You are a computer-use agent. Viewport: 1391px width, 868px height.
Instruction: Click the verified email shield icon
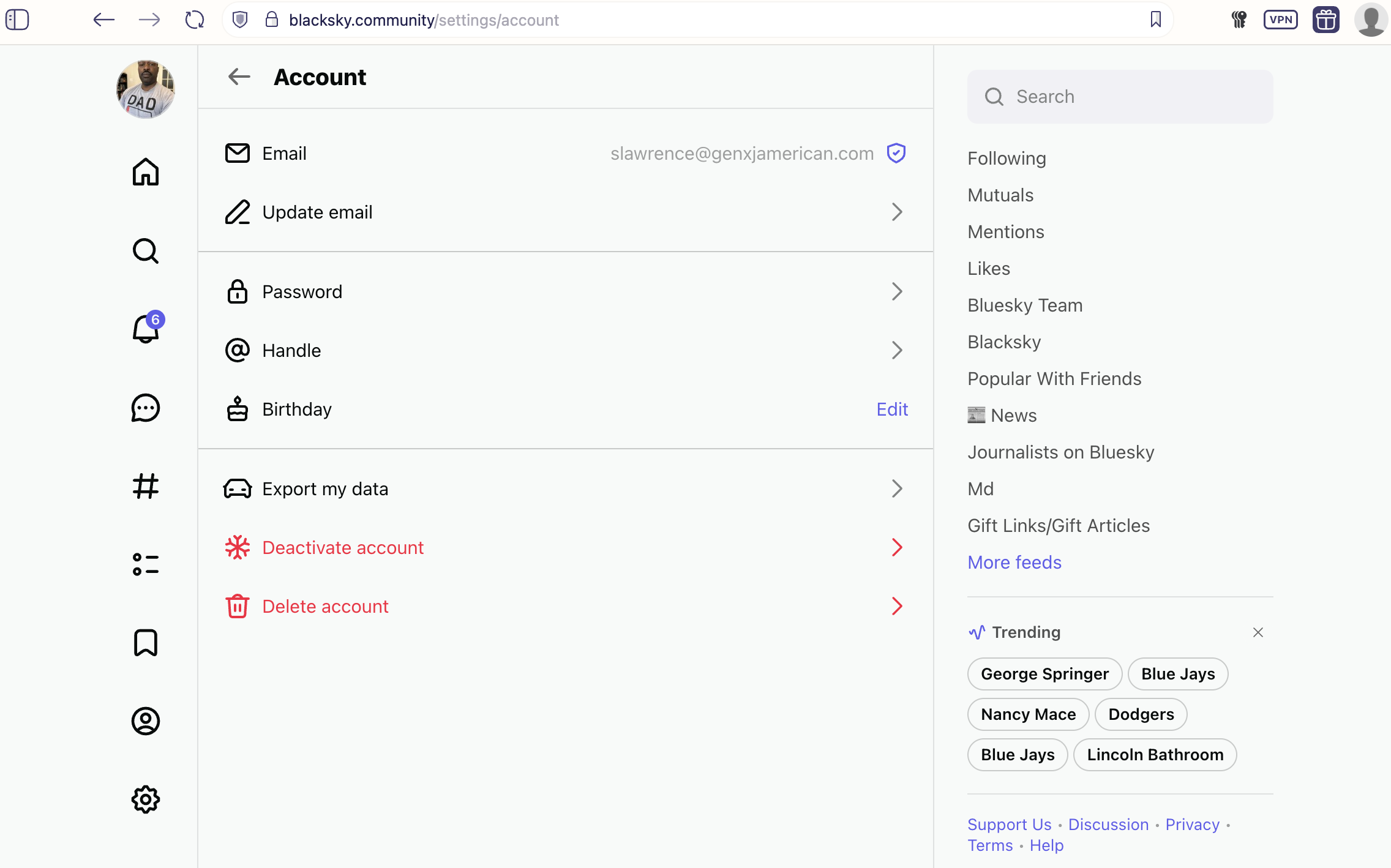pyautogui.click(x=896, y=153)
